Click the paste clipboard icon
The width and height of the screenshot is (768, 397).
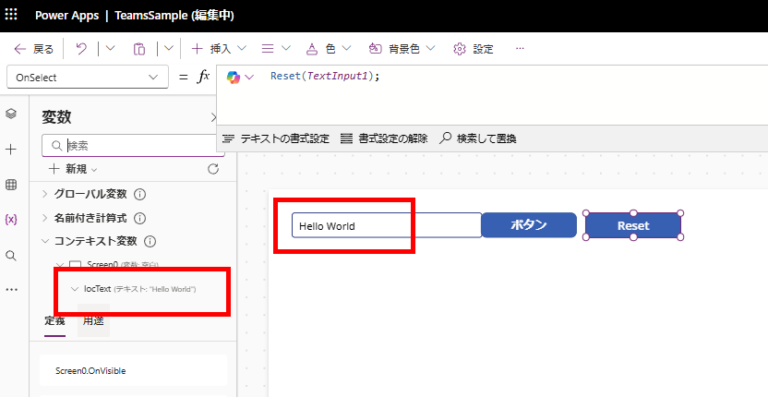click(139, 48)
